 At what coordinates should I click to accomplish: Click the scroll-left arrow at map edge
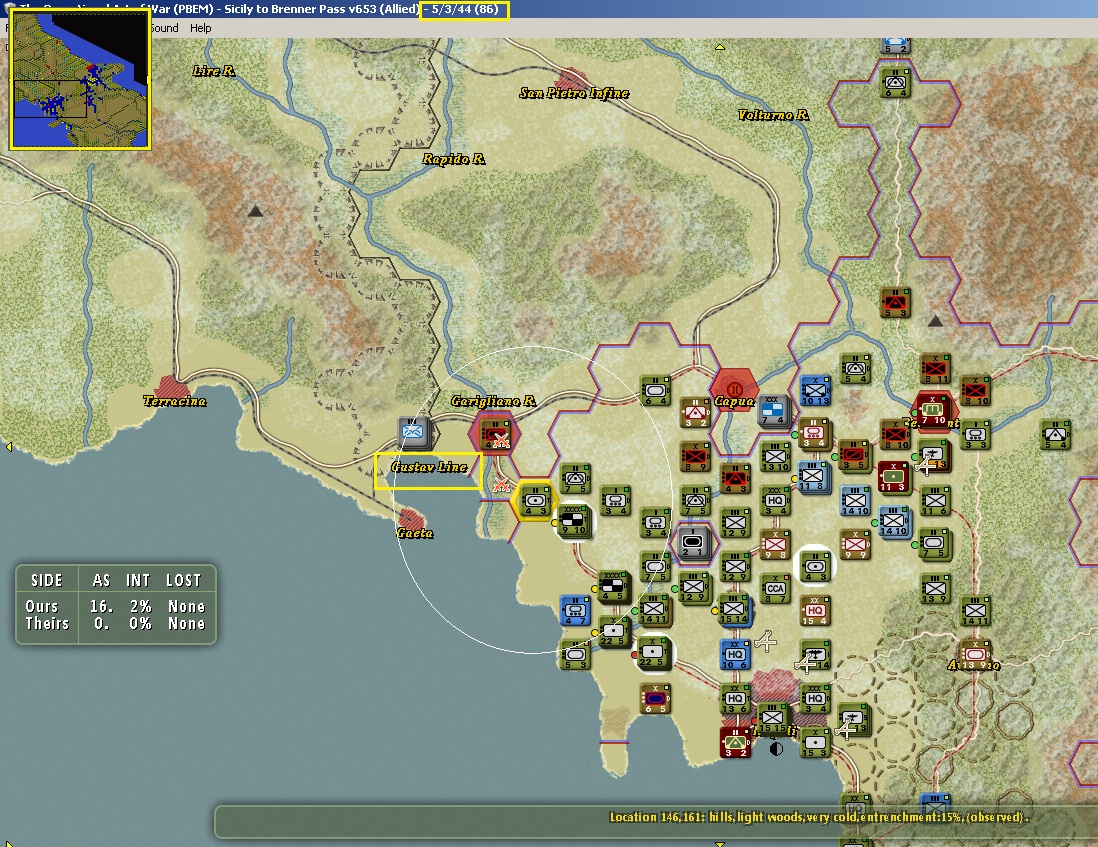8,446
